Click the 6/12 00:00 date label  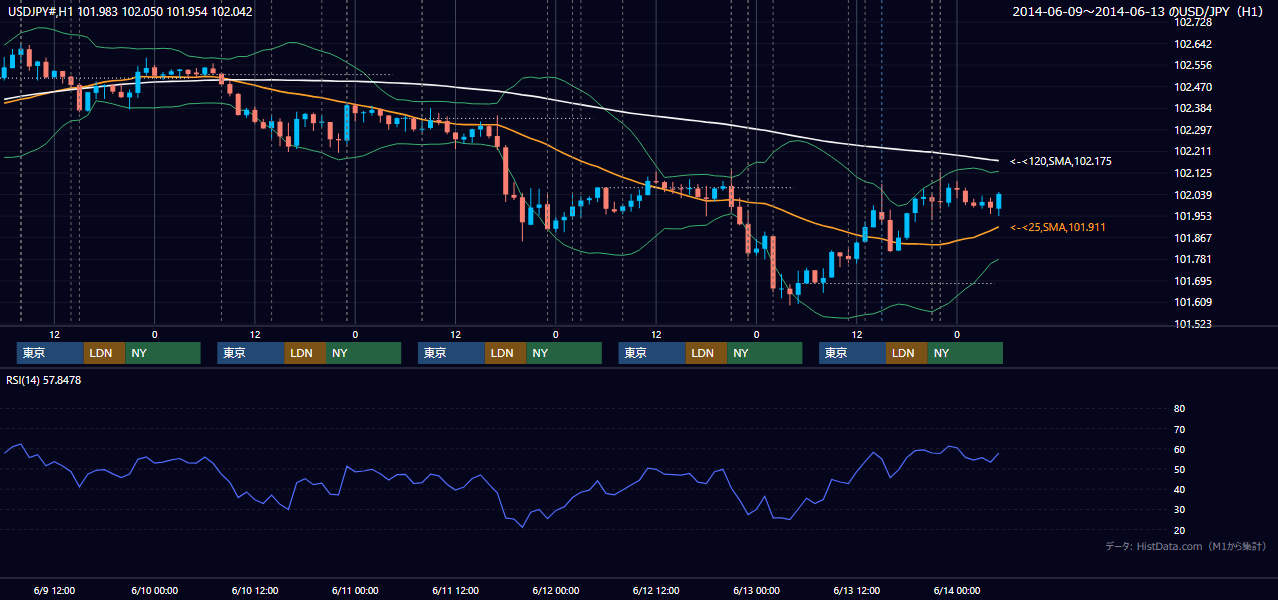pos(556,590)
